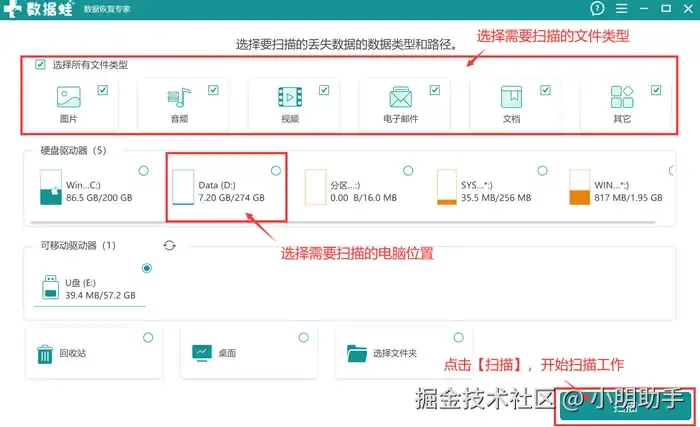Select the 选择文件夹 radio button
Screen dimensions: 700x427
point(458,337)
